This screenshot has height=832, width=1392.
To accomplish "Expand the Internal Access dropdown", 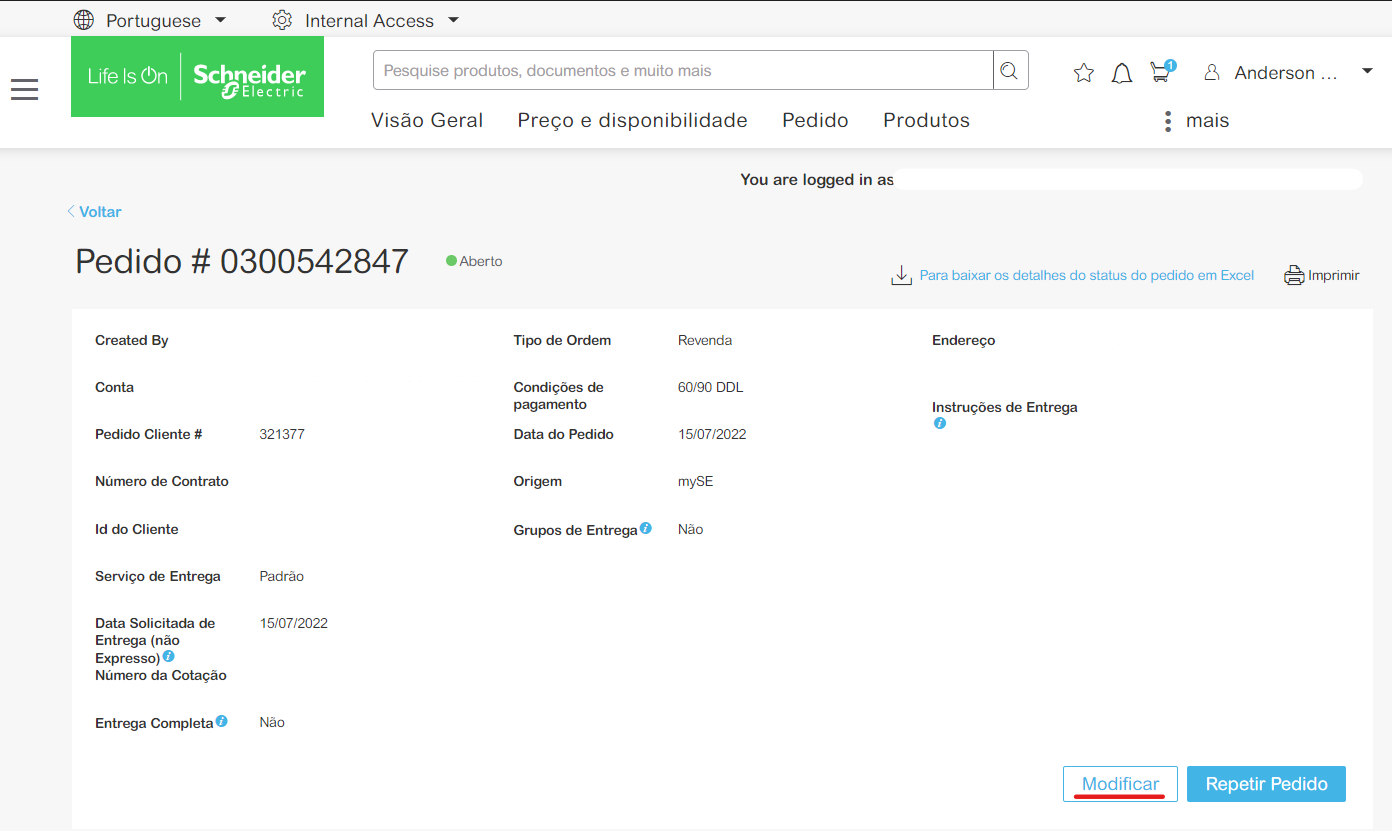I will pos(453,20).
